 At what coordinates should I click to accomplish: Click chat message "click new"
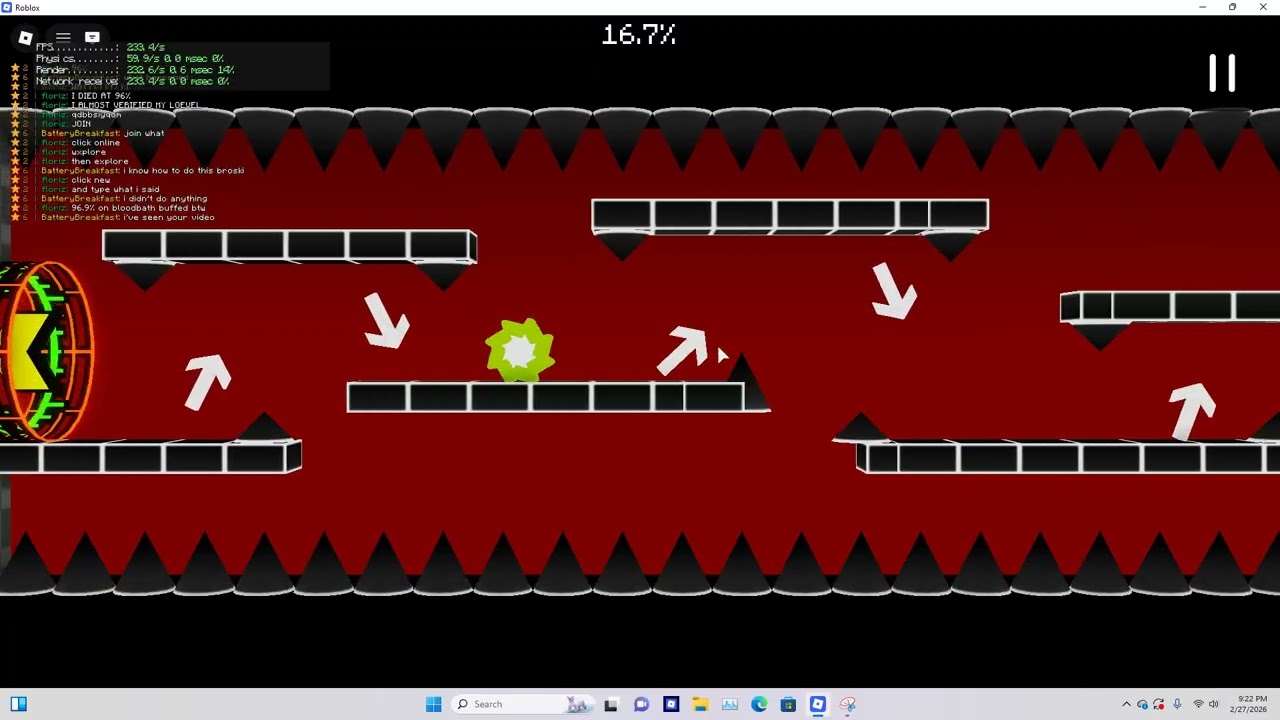point(91,180)
